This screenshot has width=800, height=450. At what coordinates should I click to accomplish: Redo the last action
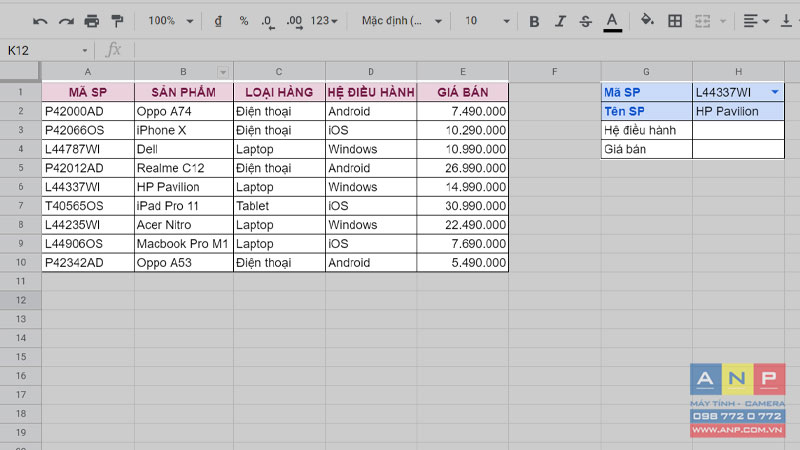click(x=66, y=21)
